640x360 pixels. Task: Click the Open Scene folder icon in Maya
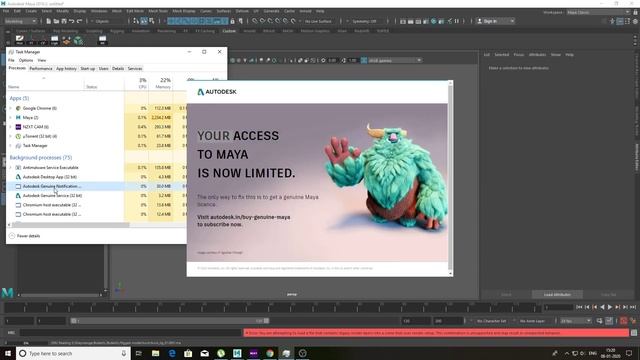point(56,21)
